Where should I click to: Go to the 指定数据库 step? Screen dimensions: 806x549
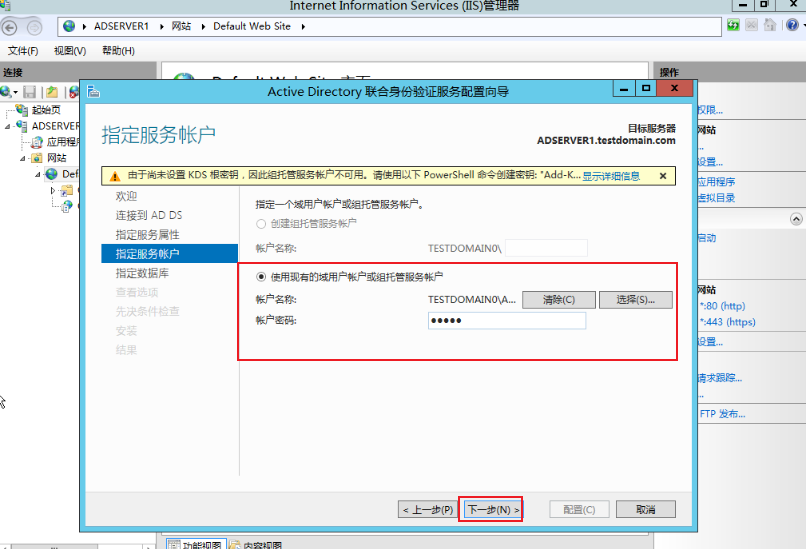point(142,273)
